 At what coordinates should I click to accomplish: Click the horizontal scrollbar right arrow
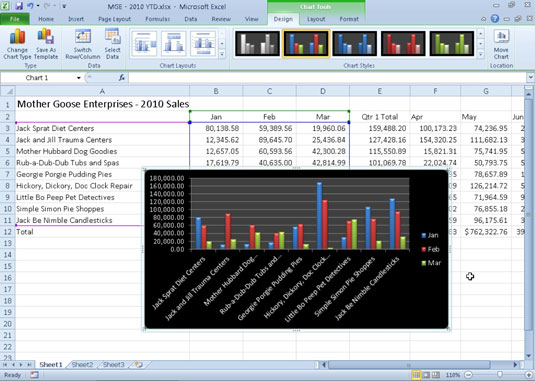click(515, 365)
